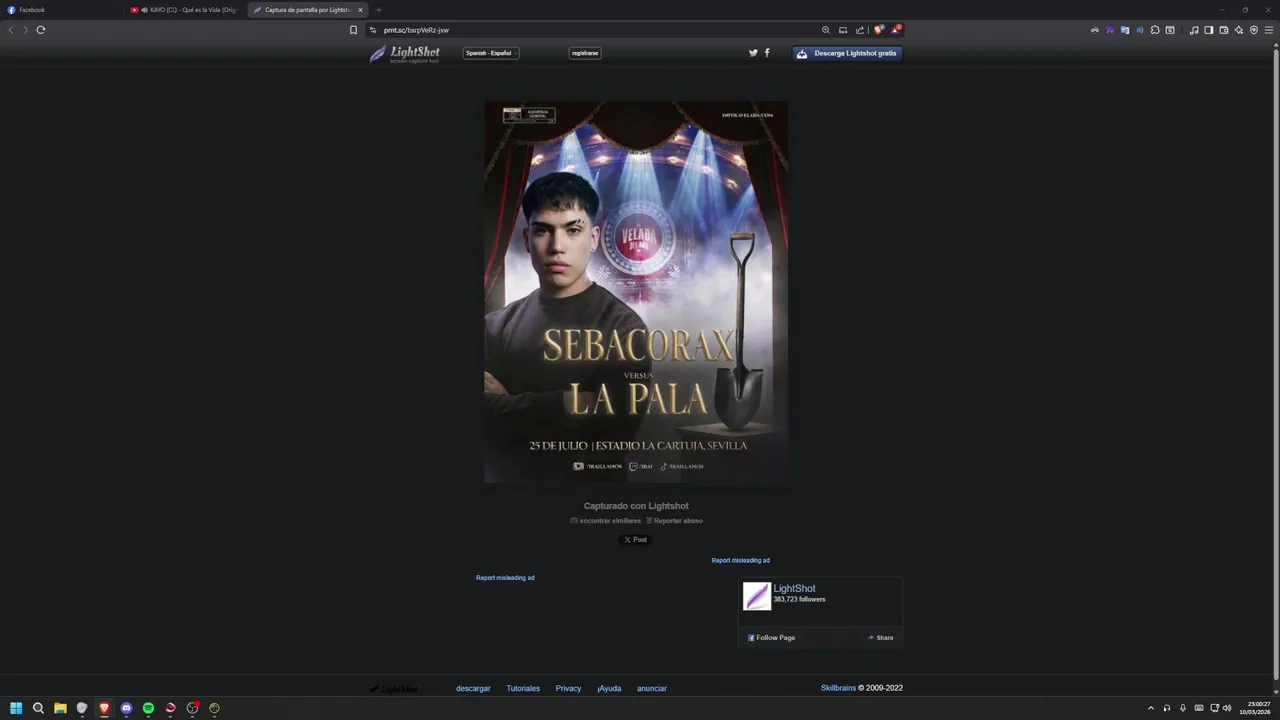The height and width of the screenshot is (720, 1280).
Task: Click the Follow Page button in Facebook widget
Action: point(771,638)
